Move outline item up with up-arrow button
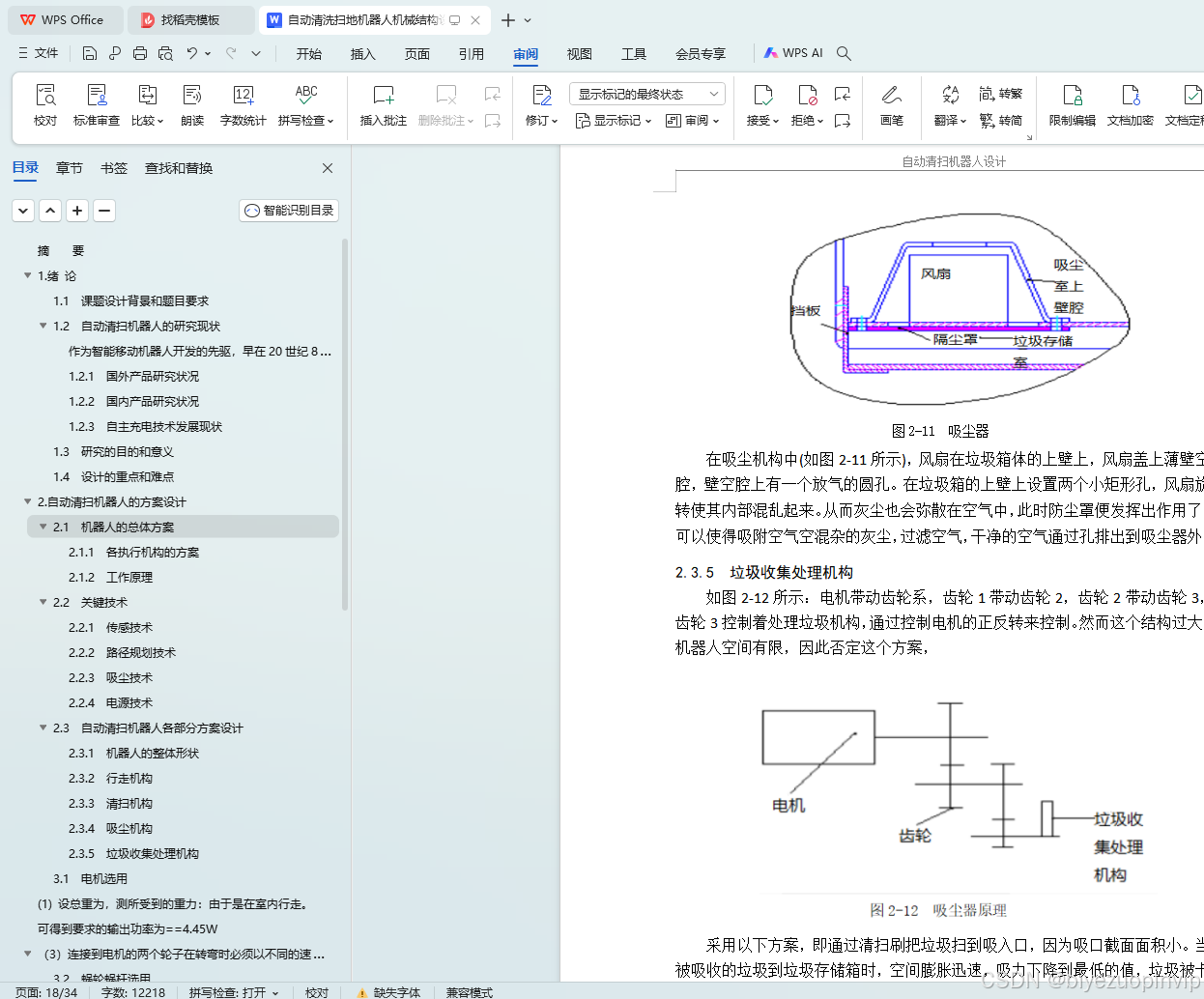The image size is (1204, 999). 50,211
